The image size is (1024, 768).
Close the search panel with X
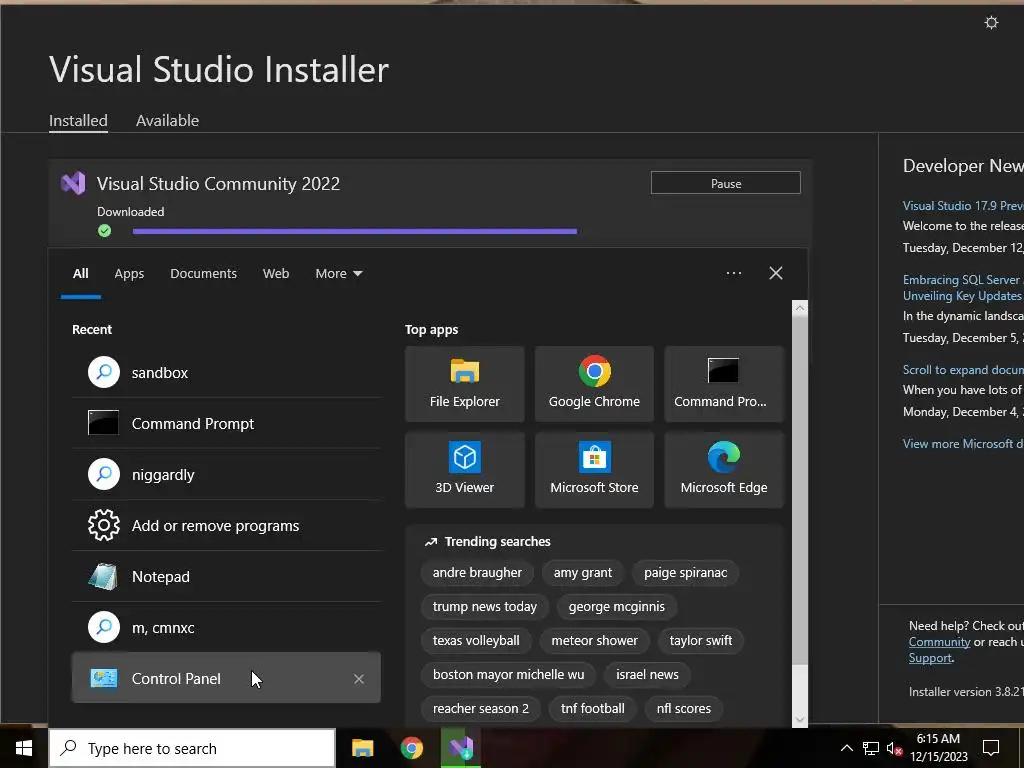(775, 273)
